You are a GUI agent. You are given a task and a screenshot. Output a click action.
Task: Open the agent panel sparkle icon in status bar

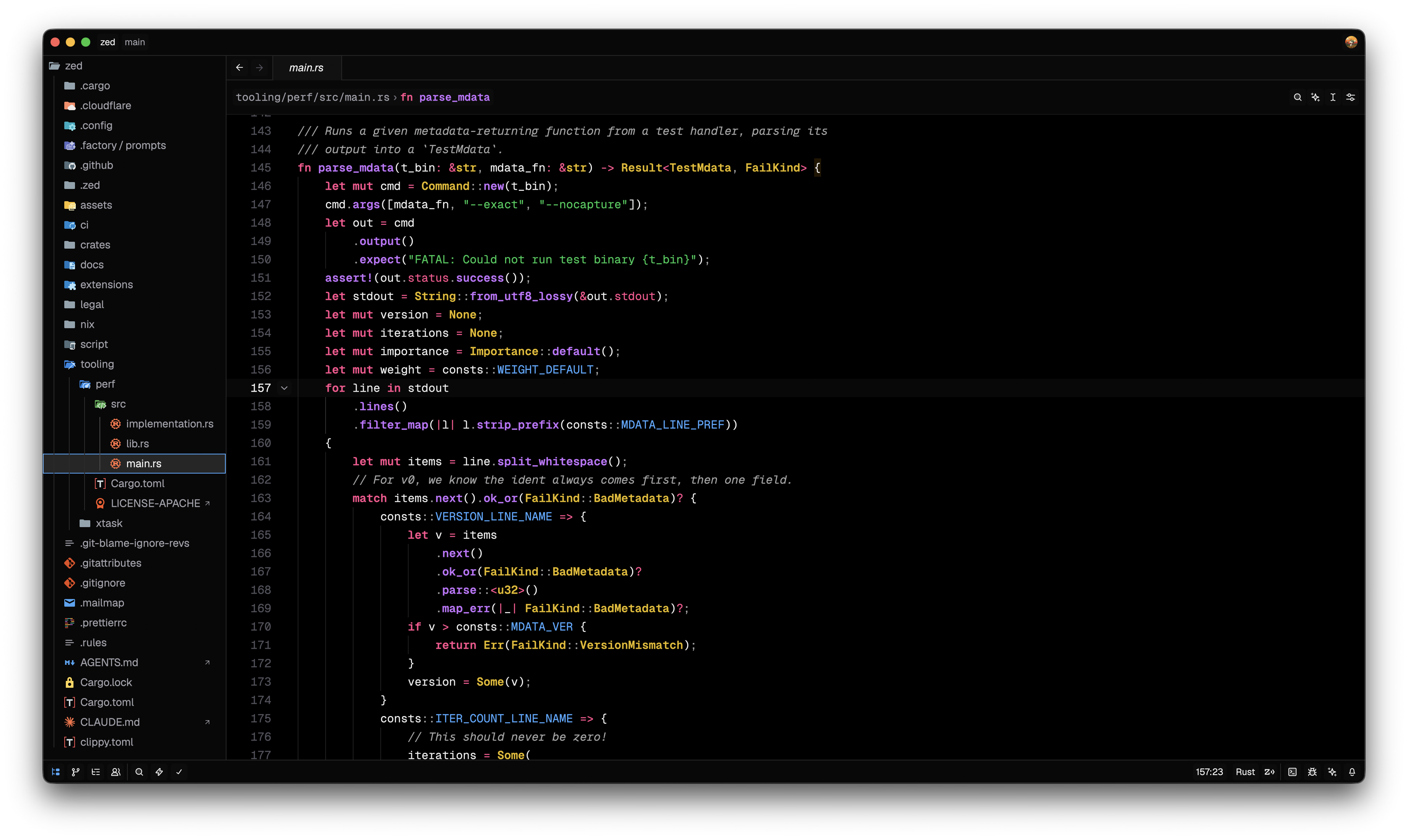point(1331,772)
